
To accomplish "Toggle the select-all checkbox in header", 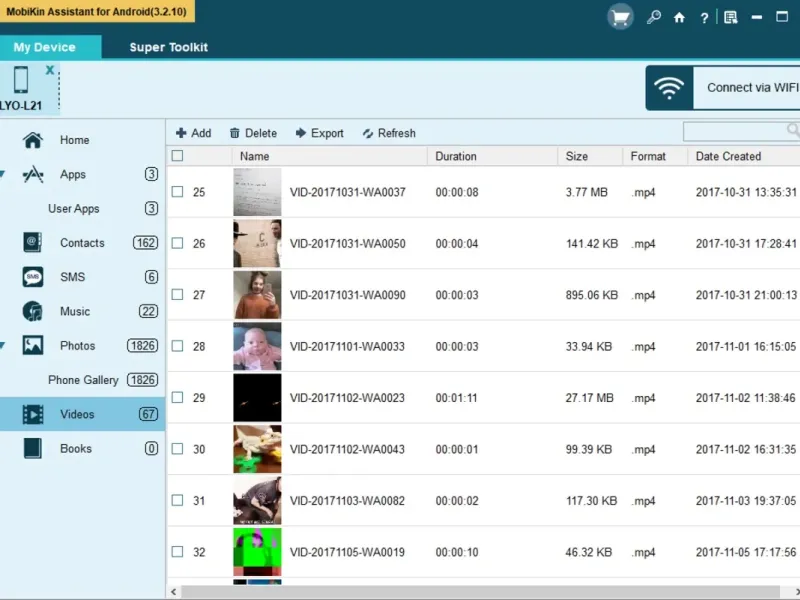I will click(177, 156).
